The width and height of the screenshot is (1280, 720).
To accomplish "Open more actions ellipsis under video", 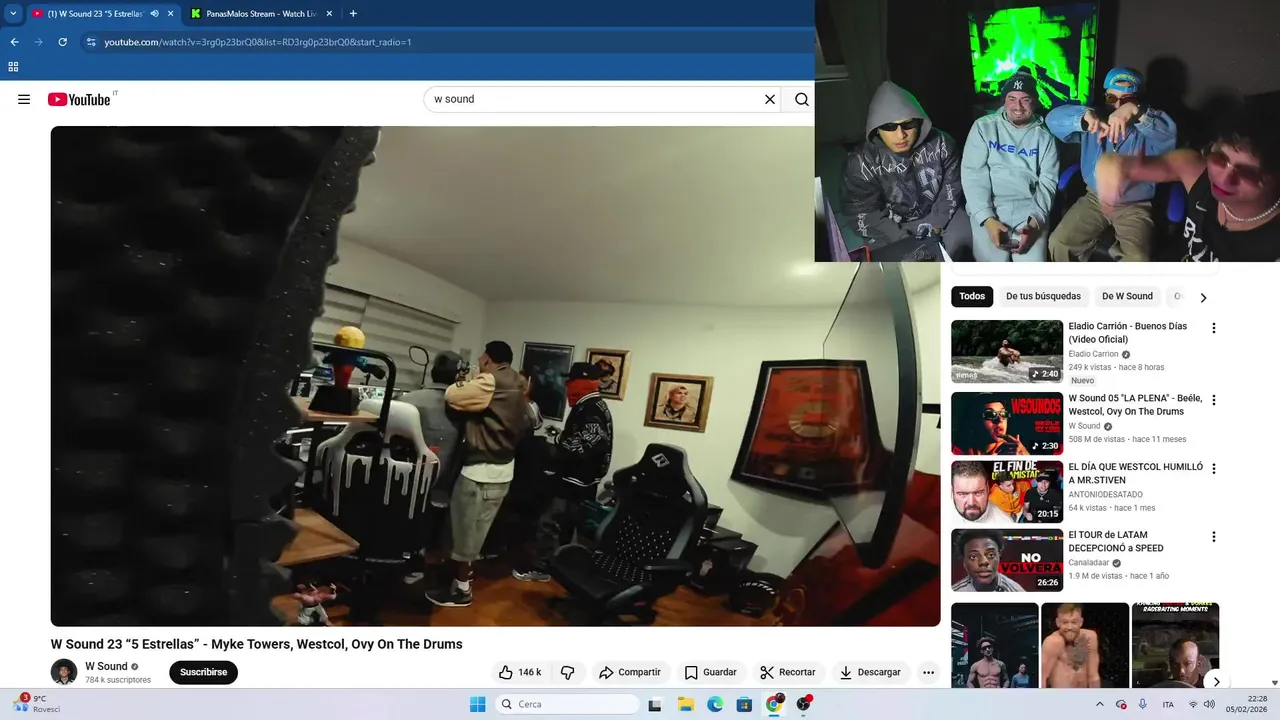I will coord(928,672).
